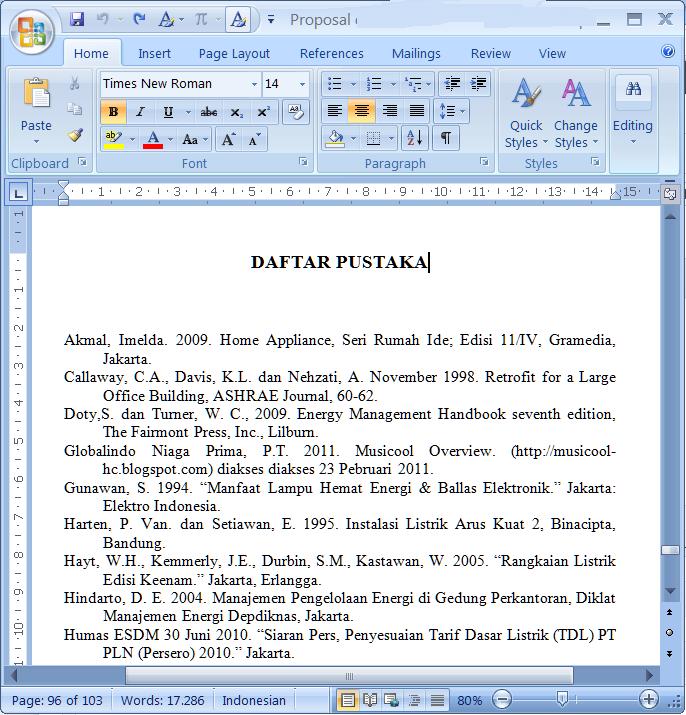Switch to Full Screen Reading view
This screenshot has height=715, width=686.
click(370, 699)
